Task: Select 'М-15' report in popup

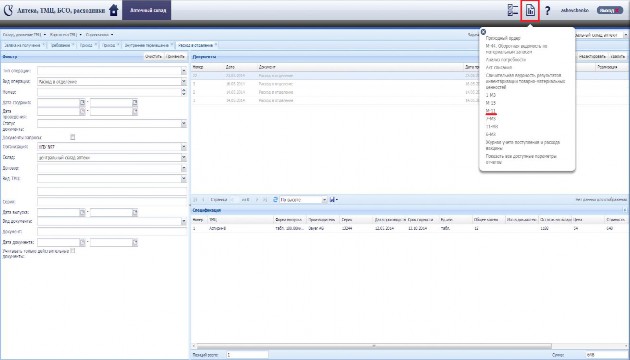Action: (491, 103)
